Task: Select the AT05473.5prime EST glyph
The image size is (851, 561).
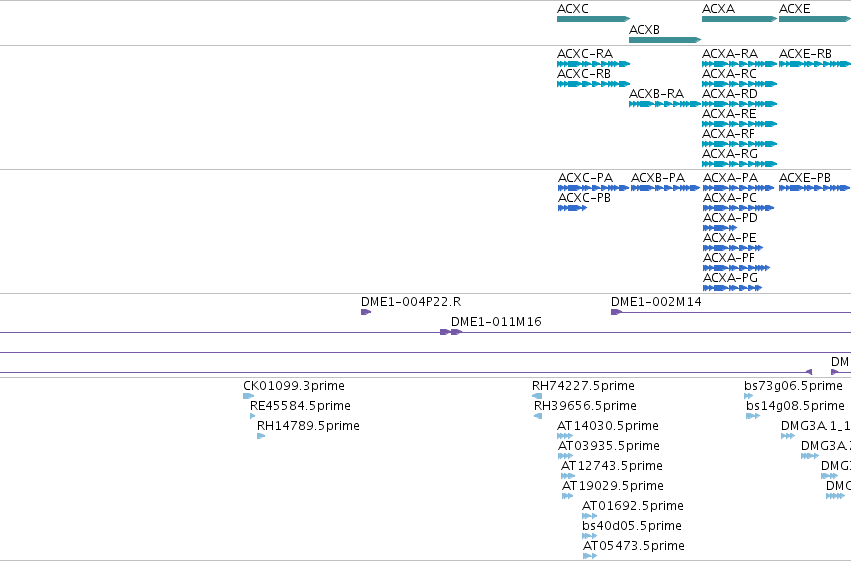Action: point(590,556)
